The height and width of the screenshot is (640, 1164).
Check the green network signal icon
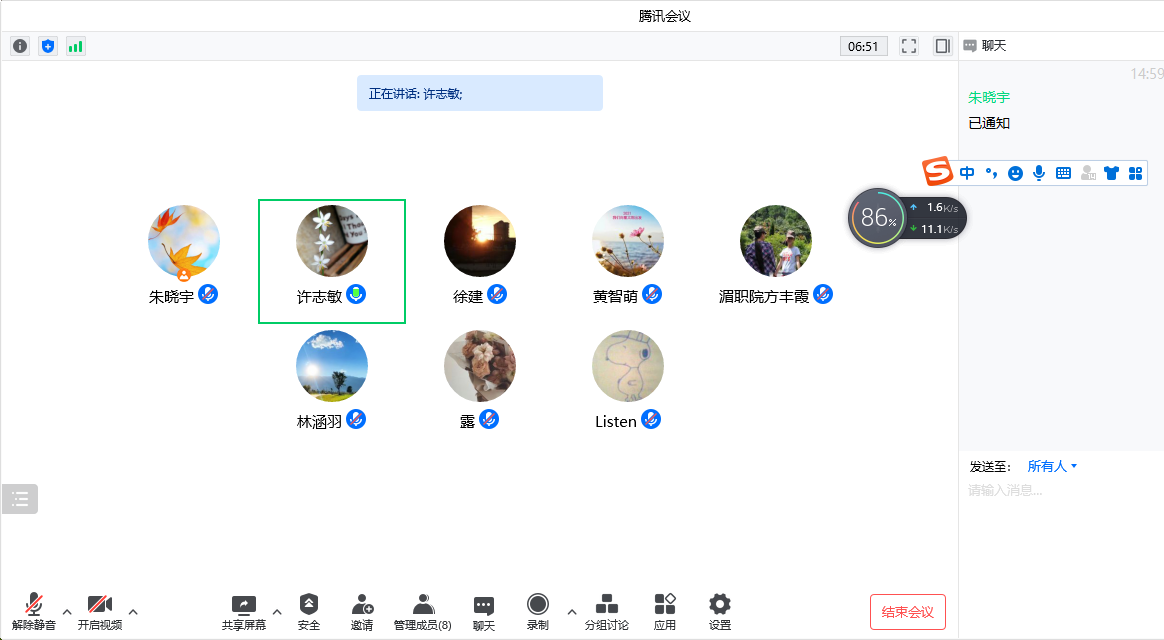[x=76, y=46]
